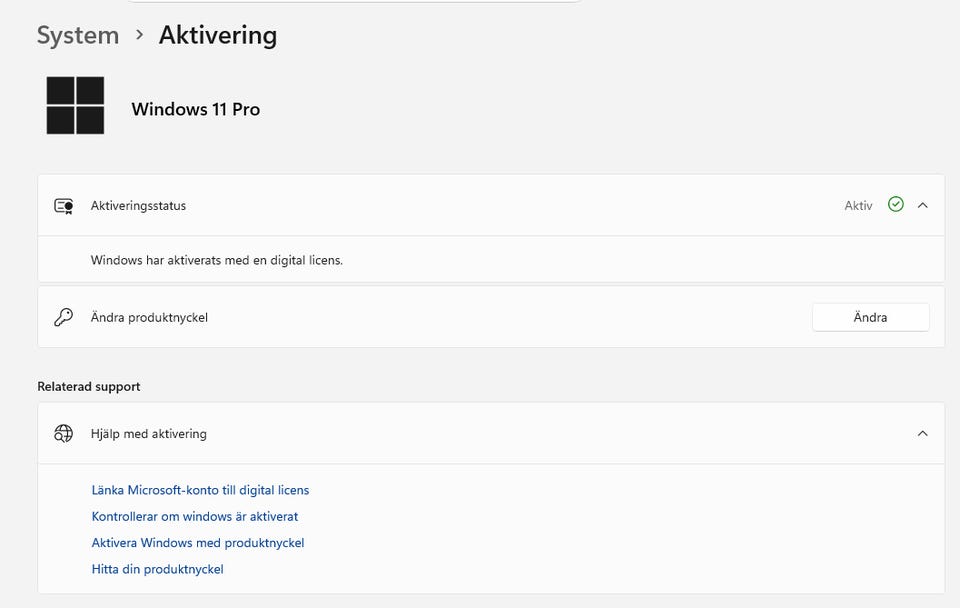
Task: Open Kontrollerar om windows är aktiverat link
Action: [195, 516]
